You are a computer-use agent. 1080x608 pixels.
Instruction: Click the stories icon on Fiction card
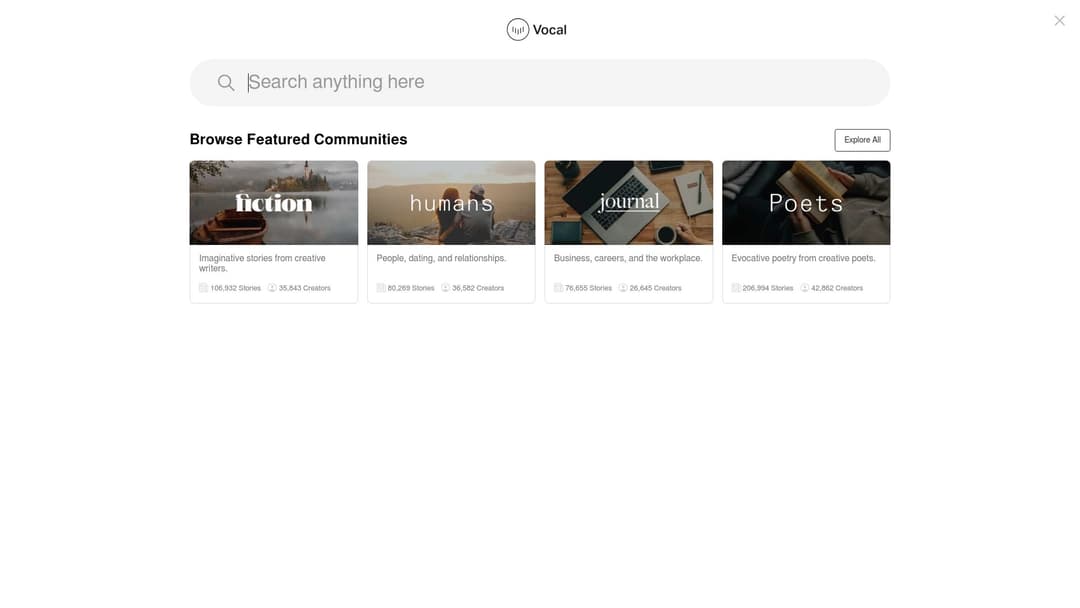tap(203, 288)
